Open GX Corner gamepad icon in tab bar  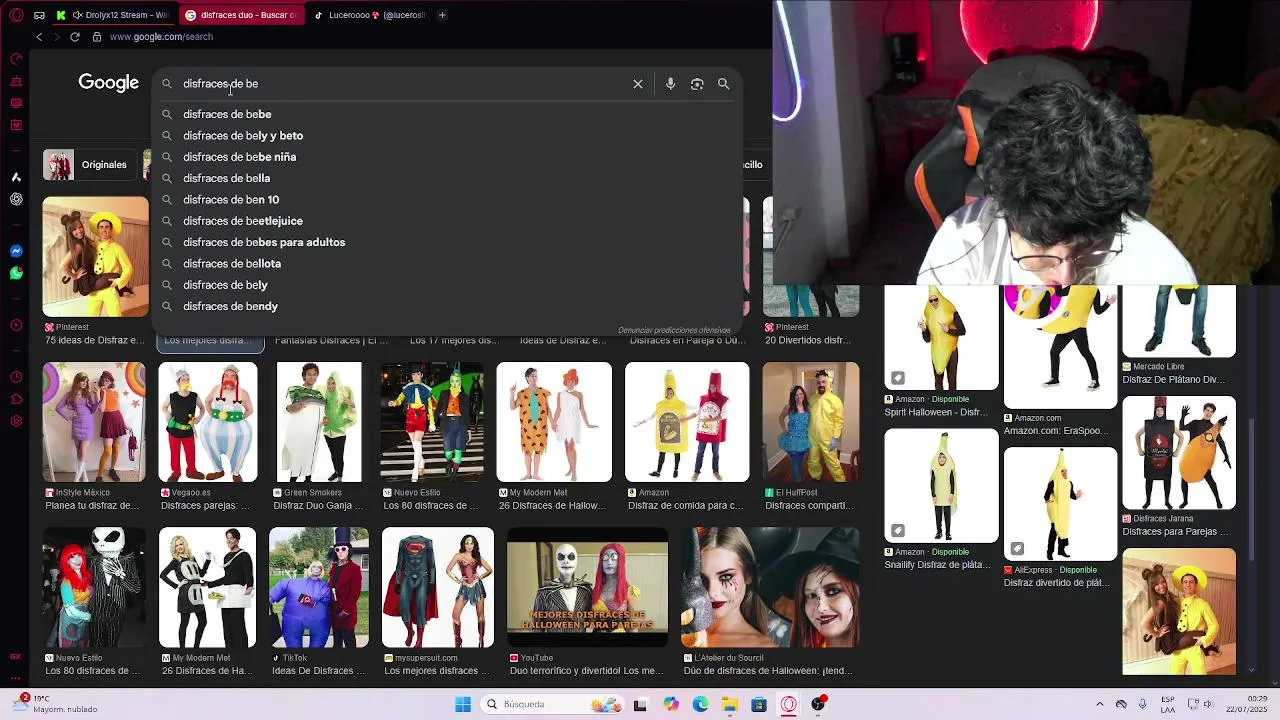point(39,15)
